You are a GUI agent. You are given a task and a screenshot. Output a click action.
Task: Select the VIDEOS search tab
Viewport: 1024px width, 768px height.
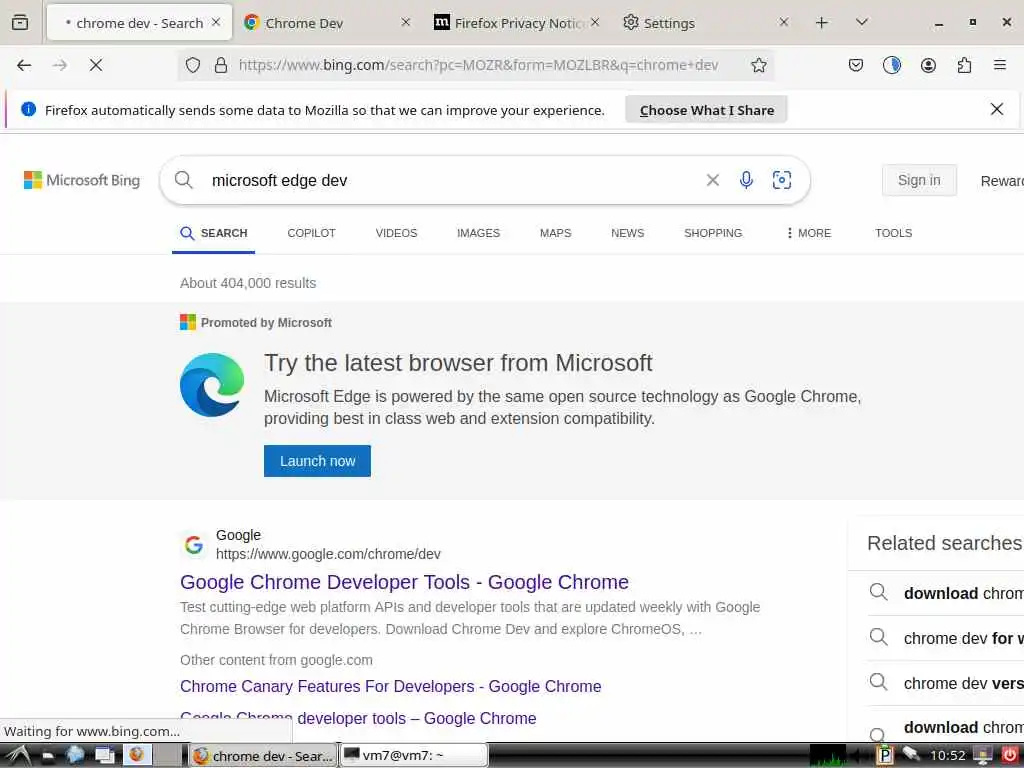[x=396, y=233]
